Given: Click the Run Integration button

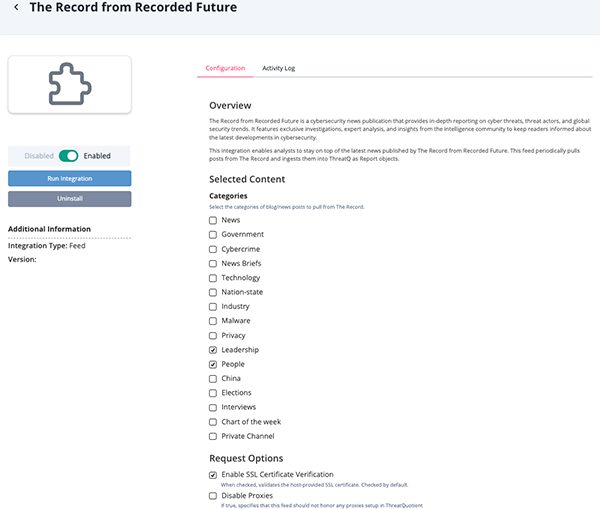Looking at the screenshot, I should pyautogui.click(x=70, y=178).
